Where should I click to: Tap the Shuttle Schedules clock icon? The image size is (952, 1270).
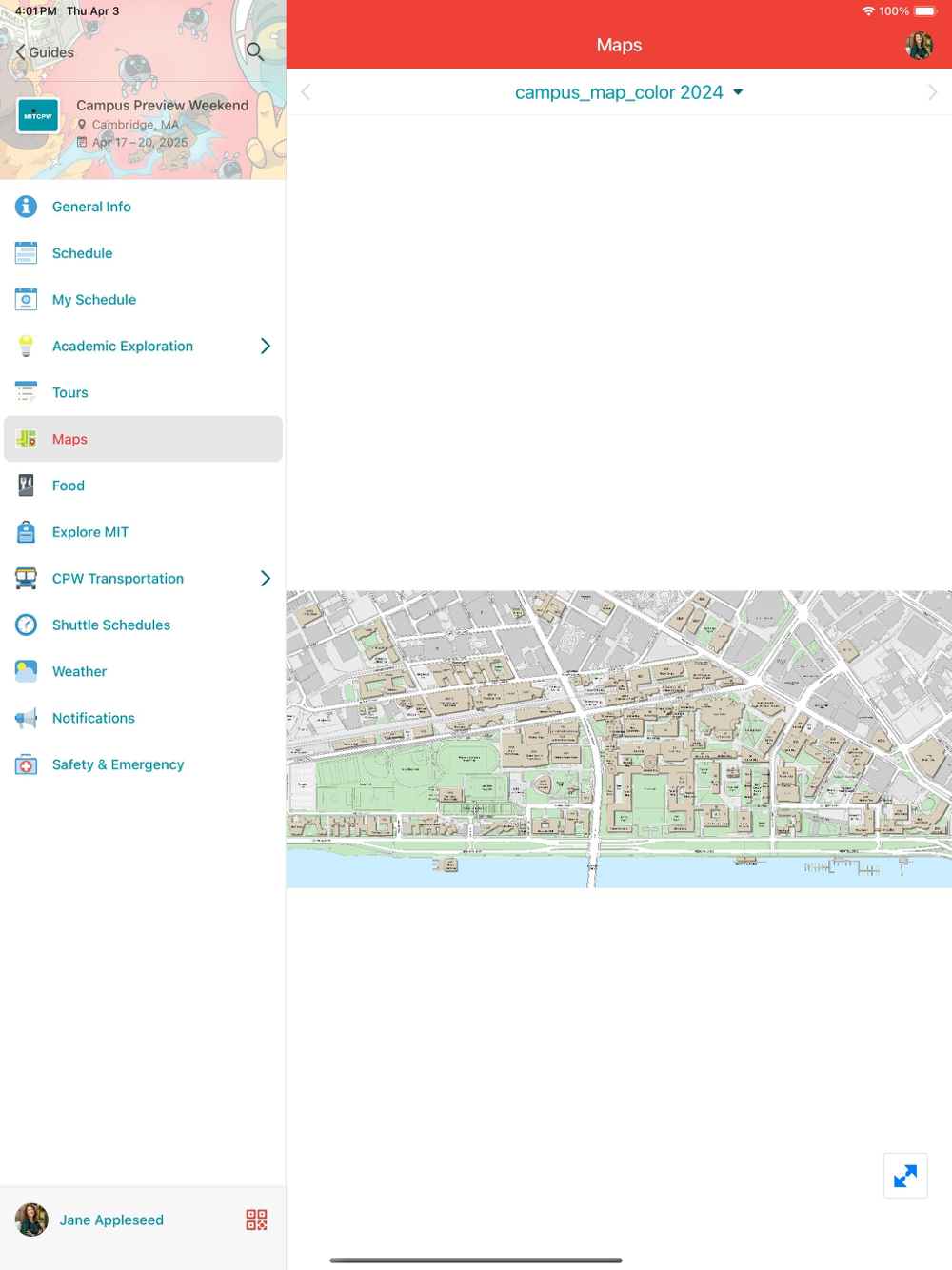click(x=26, y=625)
